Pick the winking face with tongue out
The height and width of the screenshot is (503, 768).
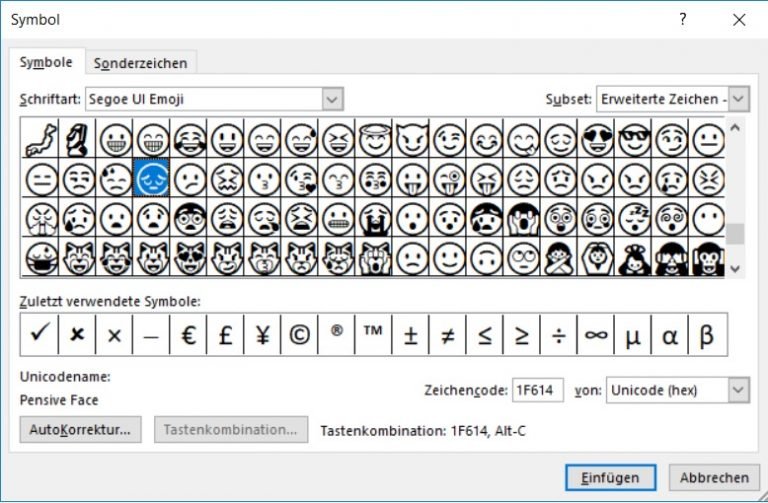click(449, 178)
